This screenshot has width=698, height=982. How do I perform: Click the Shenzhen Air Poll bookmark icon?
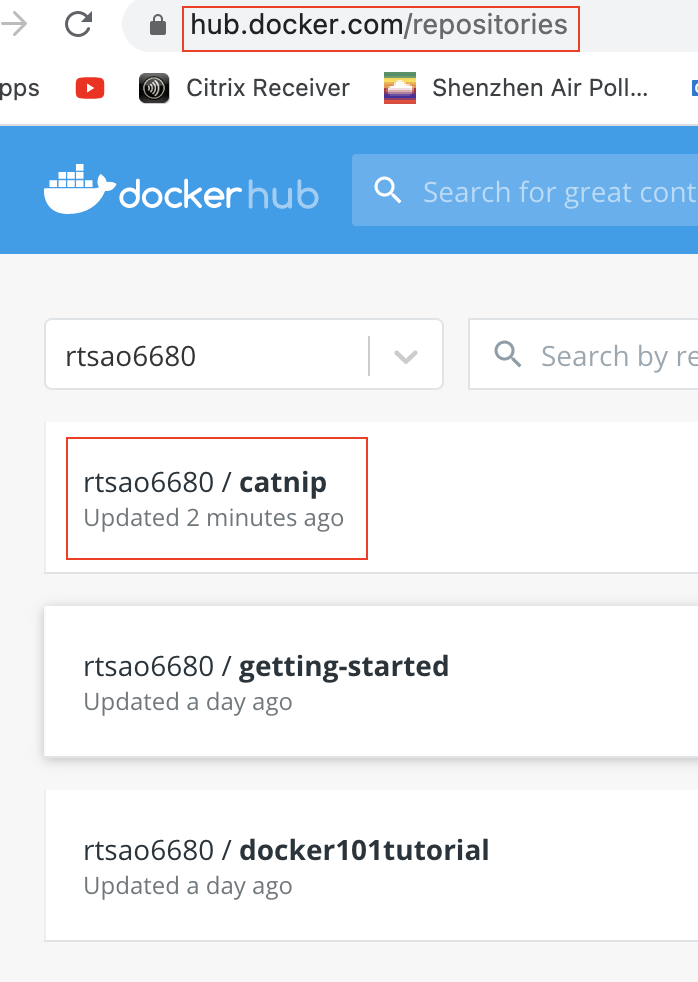[x=400, y=88]
